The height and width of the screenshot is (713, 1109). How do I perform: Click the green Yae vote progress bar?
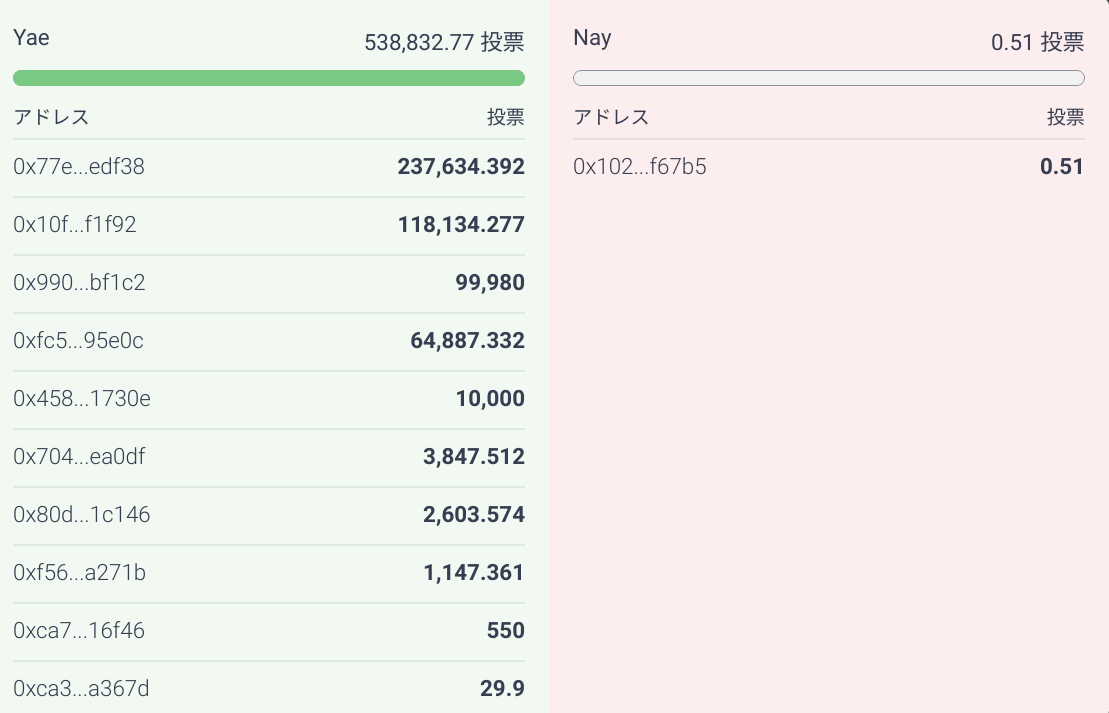pyautogui.click(x=269, y=78)
